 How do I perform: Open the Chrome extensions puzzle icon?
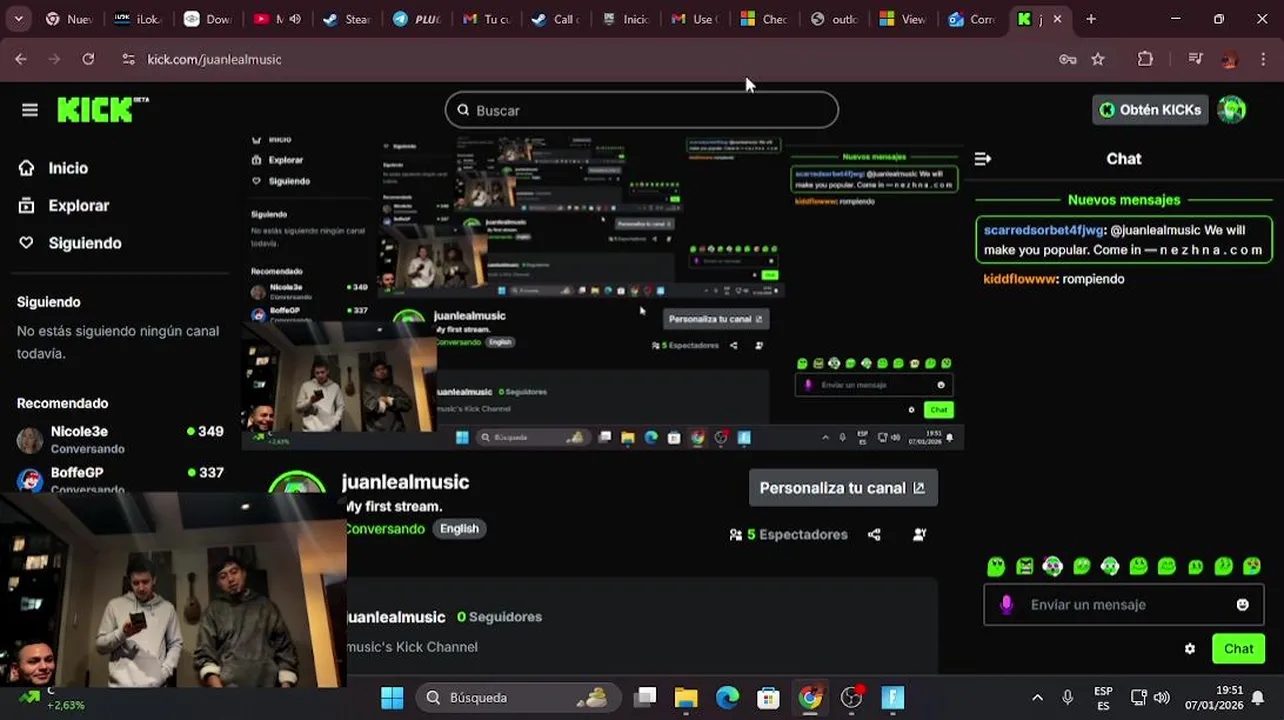click(x=1146, y=59)
